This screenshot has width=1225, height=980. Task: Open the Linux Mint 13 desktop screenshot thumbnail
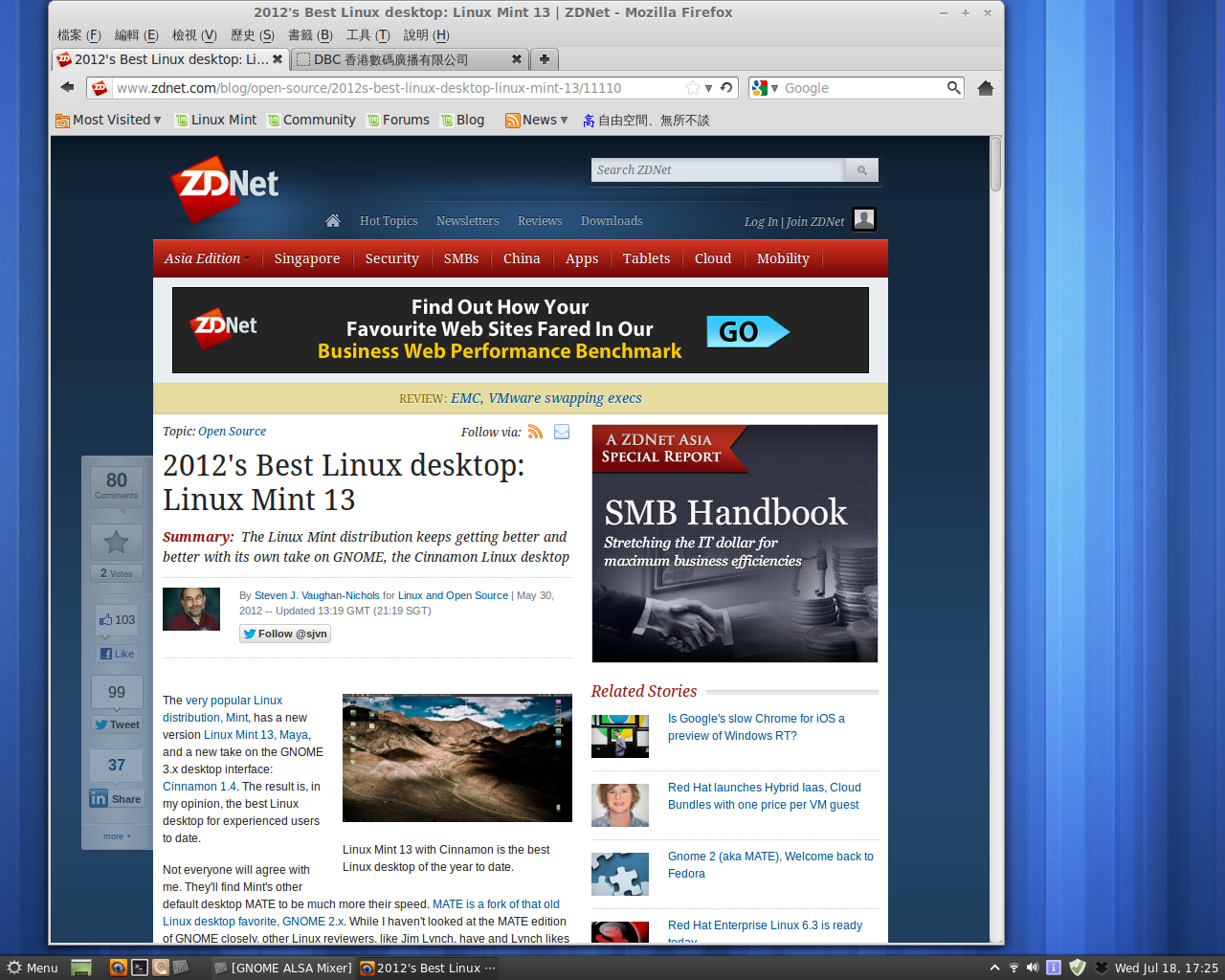457,758
